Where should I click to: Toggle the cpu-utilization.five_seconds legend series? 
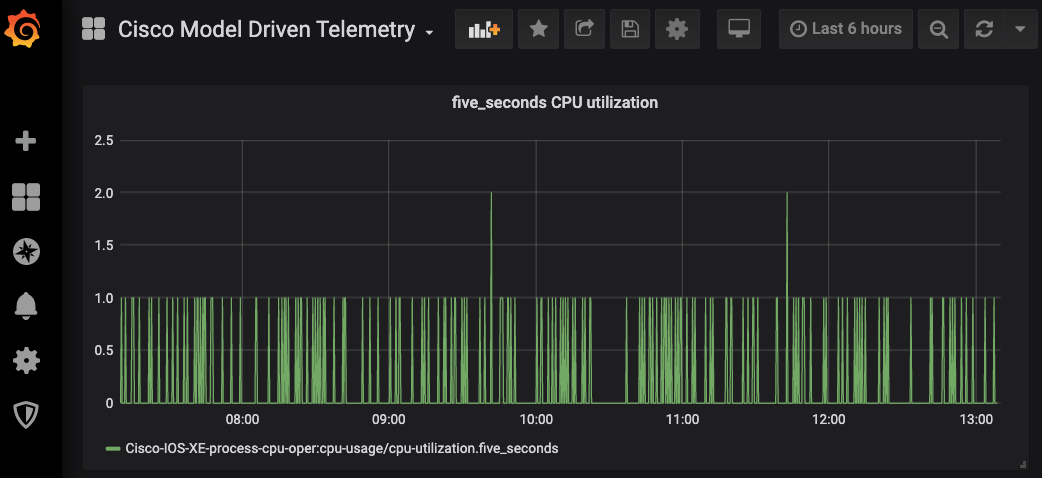coord(341,449)
